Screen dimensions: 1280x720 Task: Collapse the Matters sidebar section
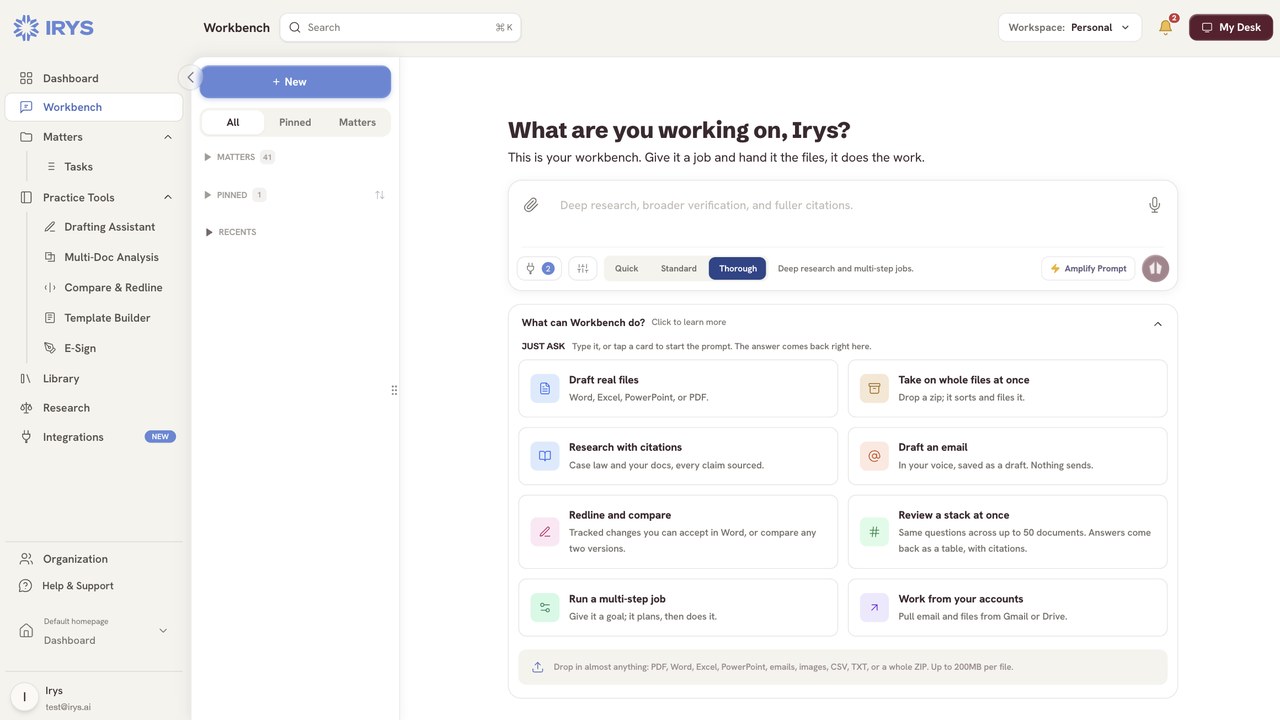click(168, 137)
